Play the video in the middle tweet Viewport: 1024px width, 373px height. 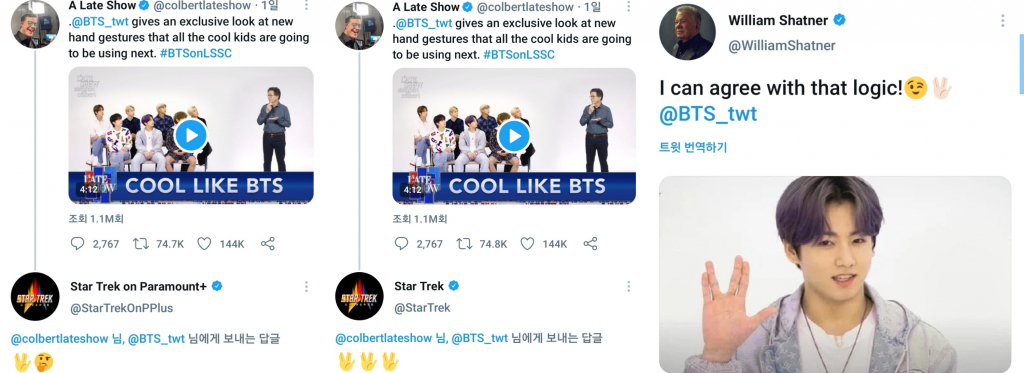point(514,136)
